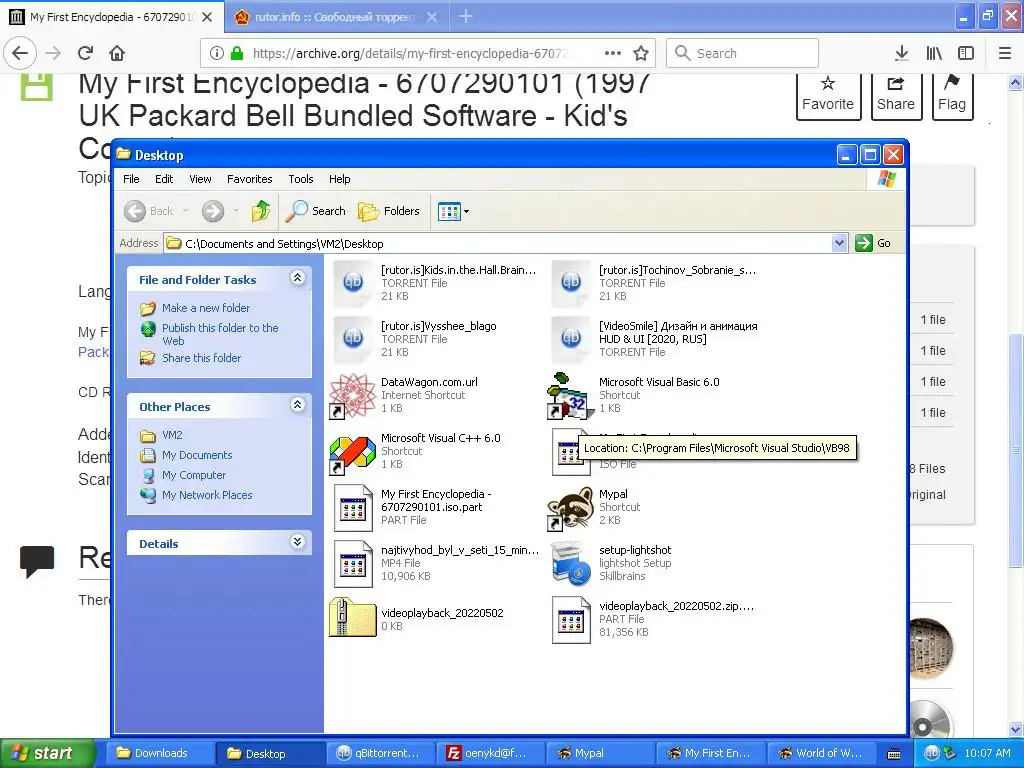Image resolution: width=1024 pixels, height=768 pixels.
Task: Click the Up folder icon in Explorer toolbar
Action: pos(261,211)
